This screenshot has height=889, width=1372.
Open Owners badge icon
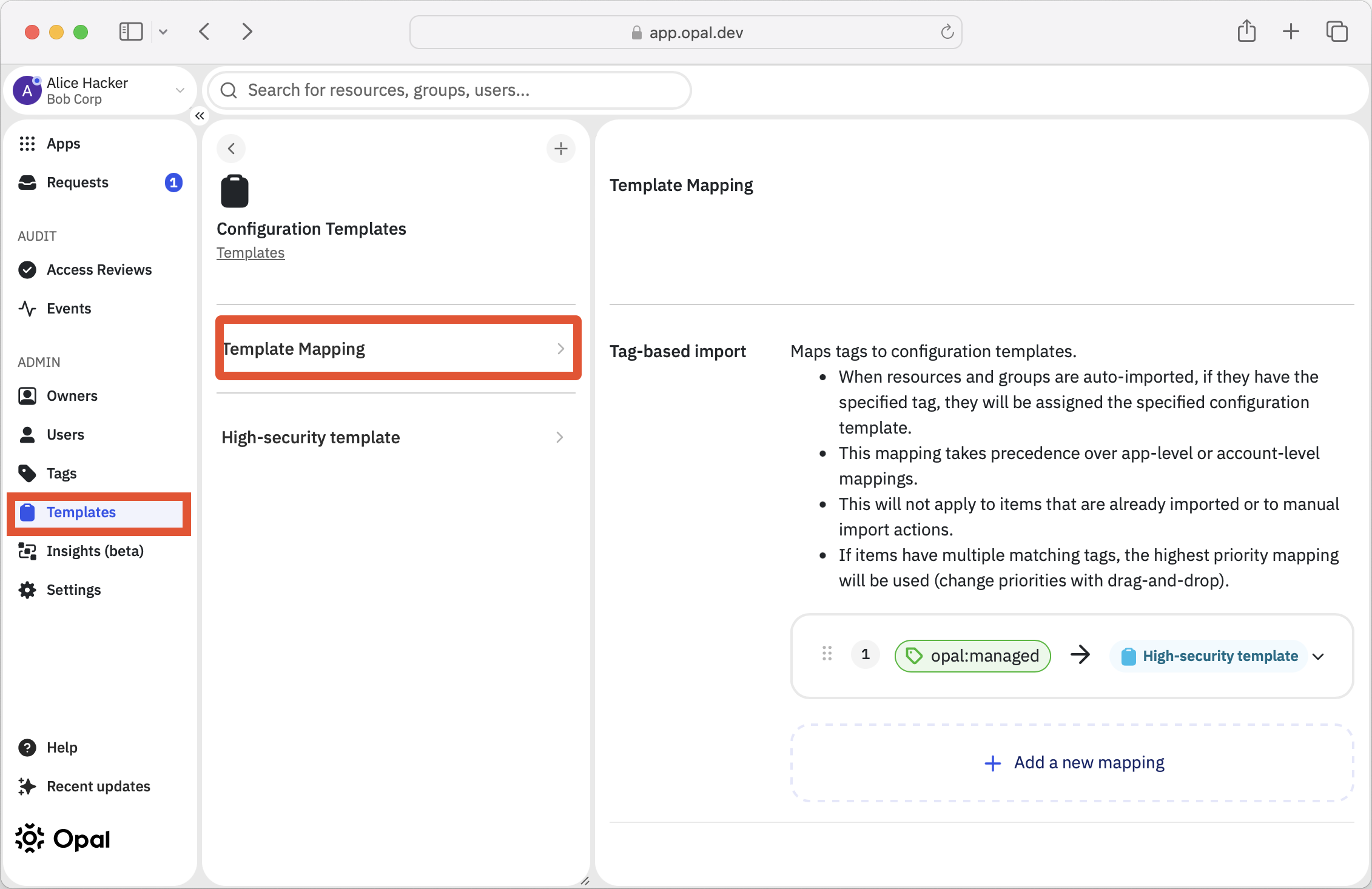point(27,396)
